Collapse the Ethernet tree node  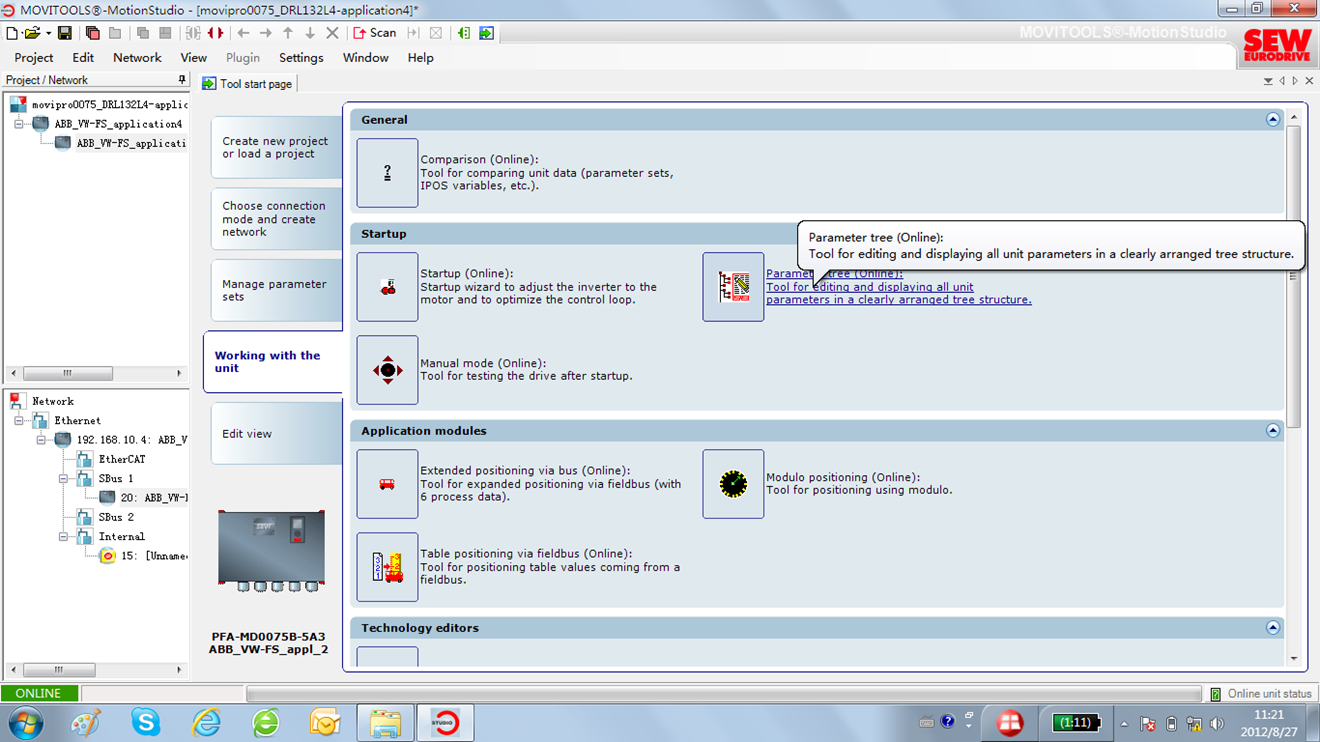point(20,421)
